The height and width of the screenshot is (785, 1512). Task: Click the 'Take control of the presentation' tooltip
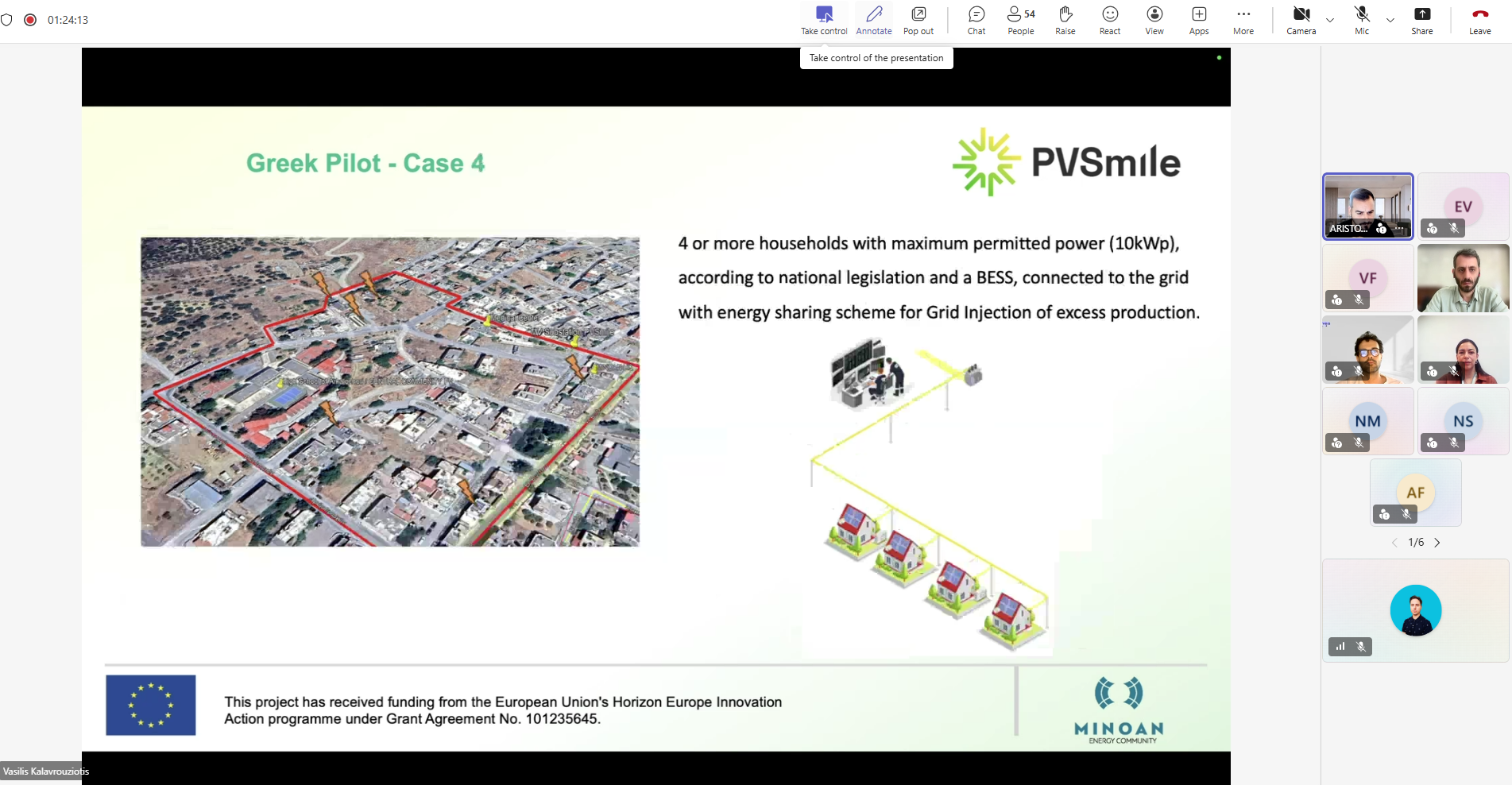click(x=876, y=58)
